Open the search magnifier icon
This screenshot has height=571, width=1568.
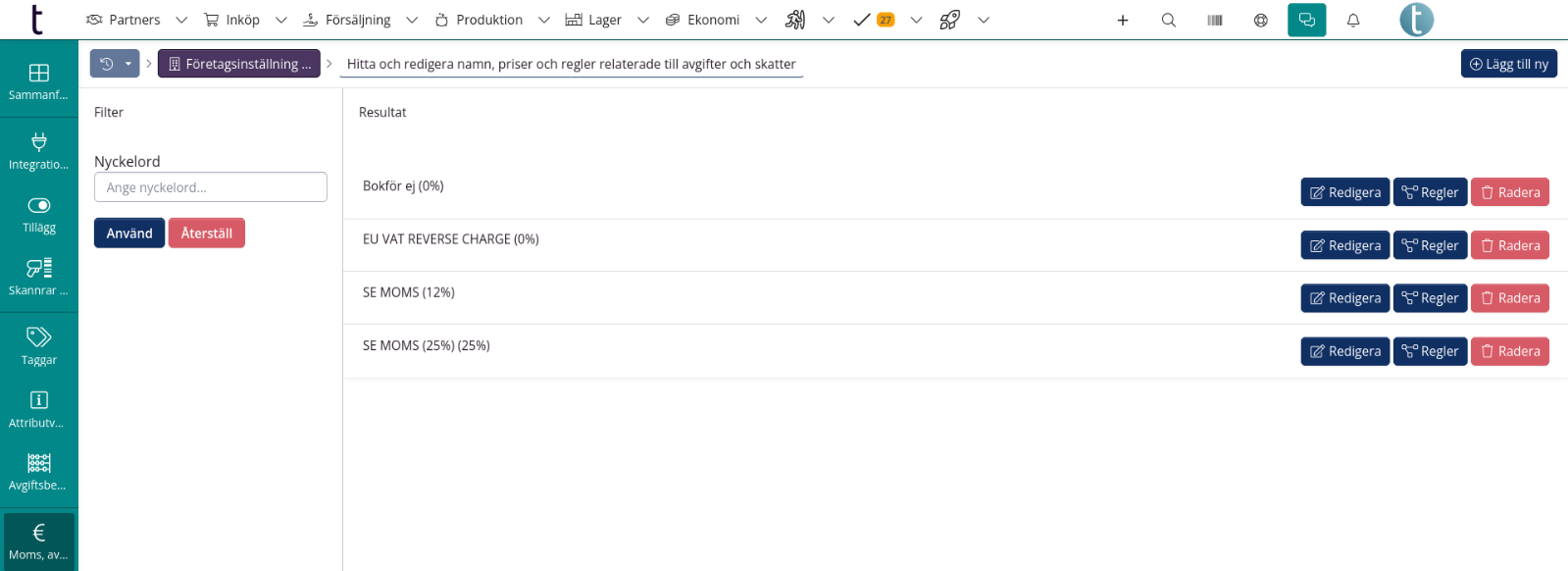tap(1168, 20)
